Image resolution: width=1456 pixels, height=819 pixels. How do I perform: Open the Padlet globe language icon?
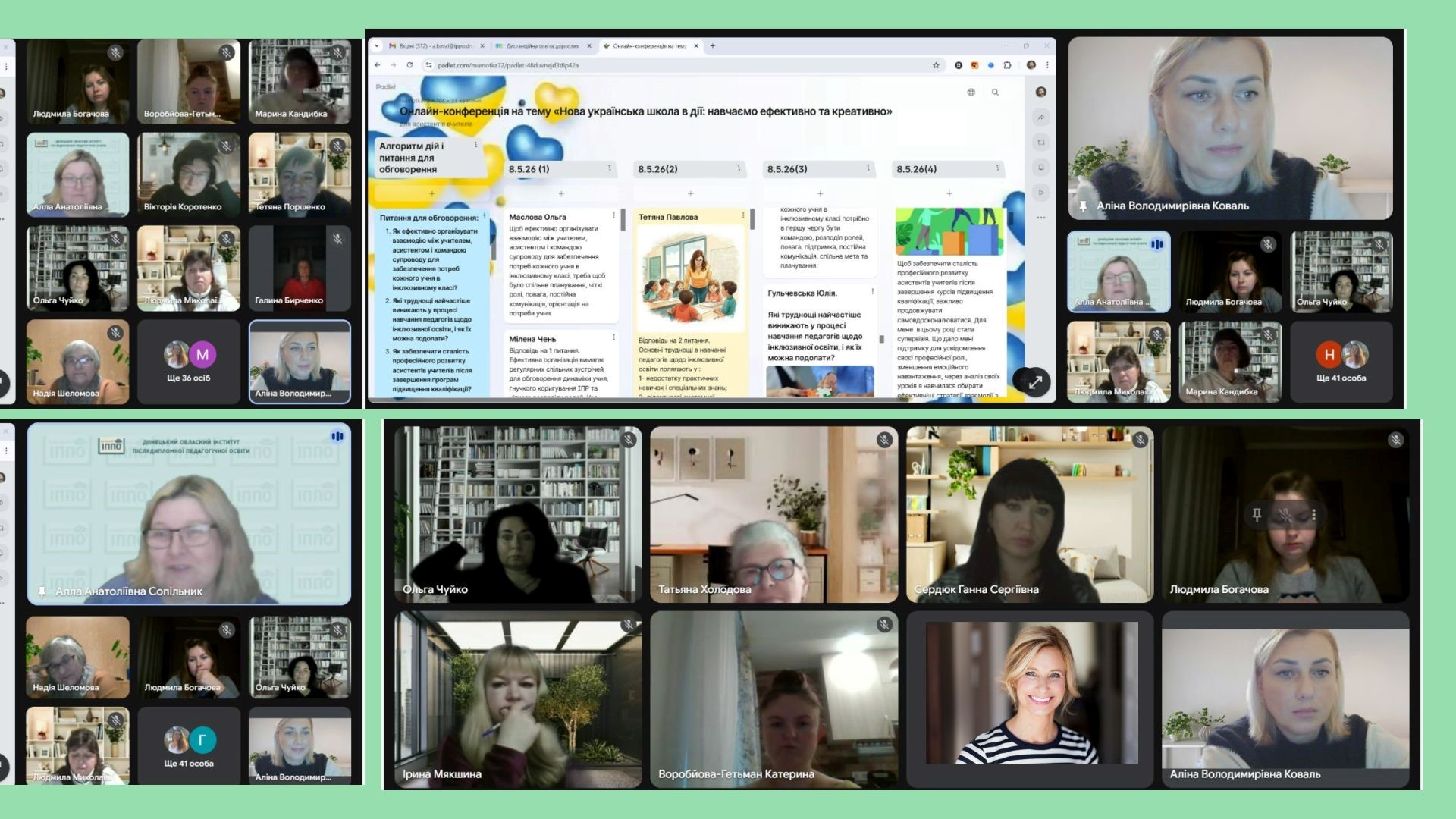[x=971, y=93]
